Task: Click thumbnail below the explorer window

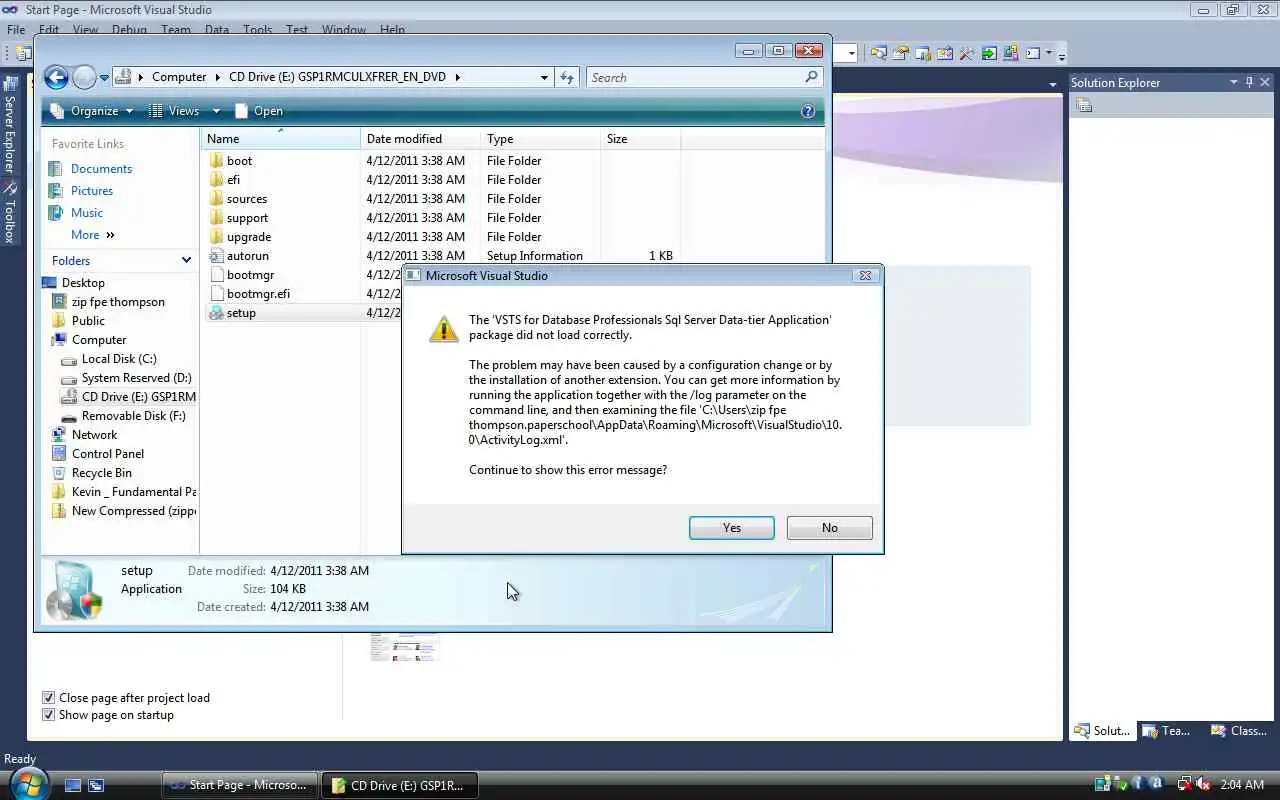Action: [404, 646]
